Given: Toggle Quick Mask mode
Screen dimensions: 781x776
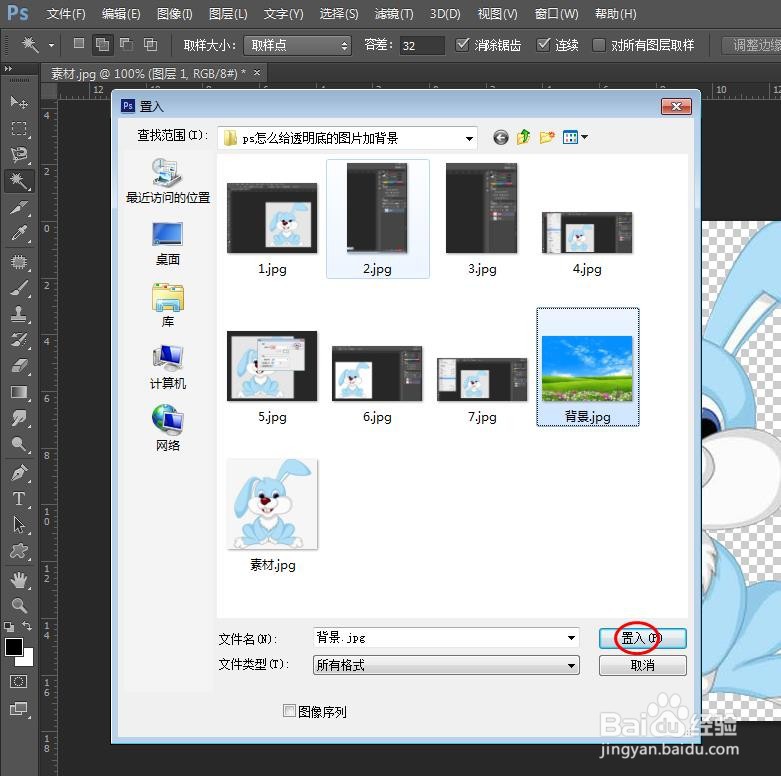Looking at the screenshot, I should 19,681.
